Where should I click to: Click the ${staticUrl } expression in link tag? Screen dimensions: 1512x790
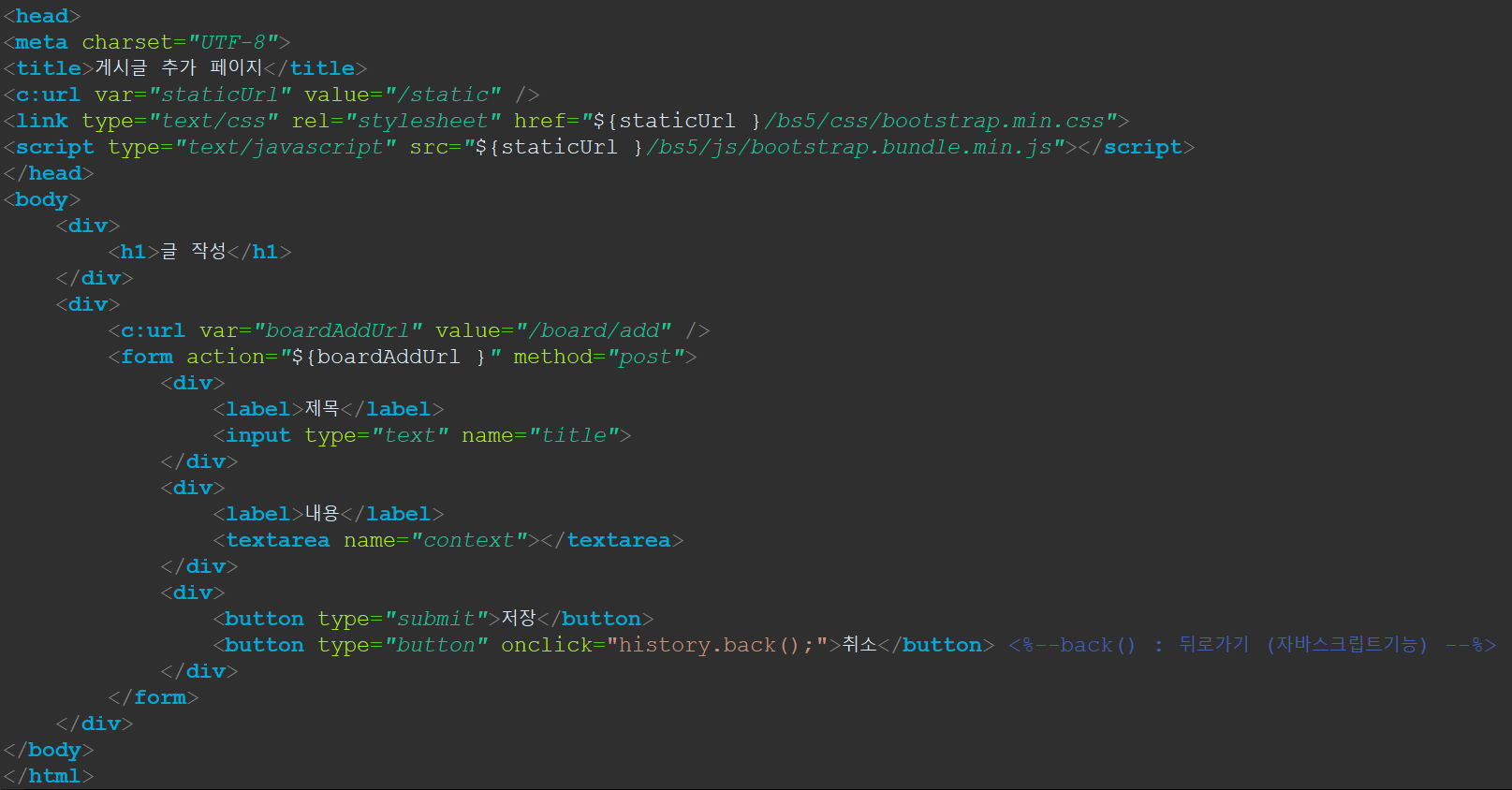678,121
